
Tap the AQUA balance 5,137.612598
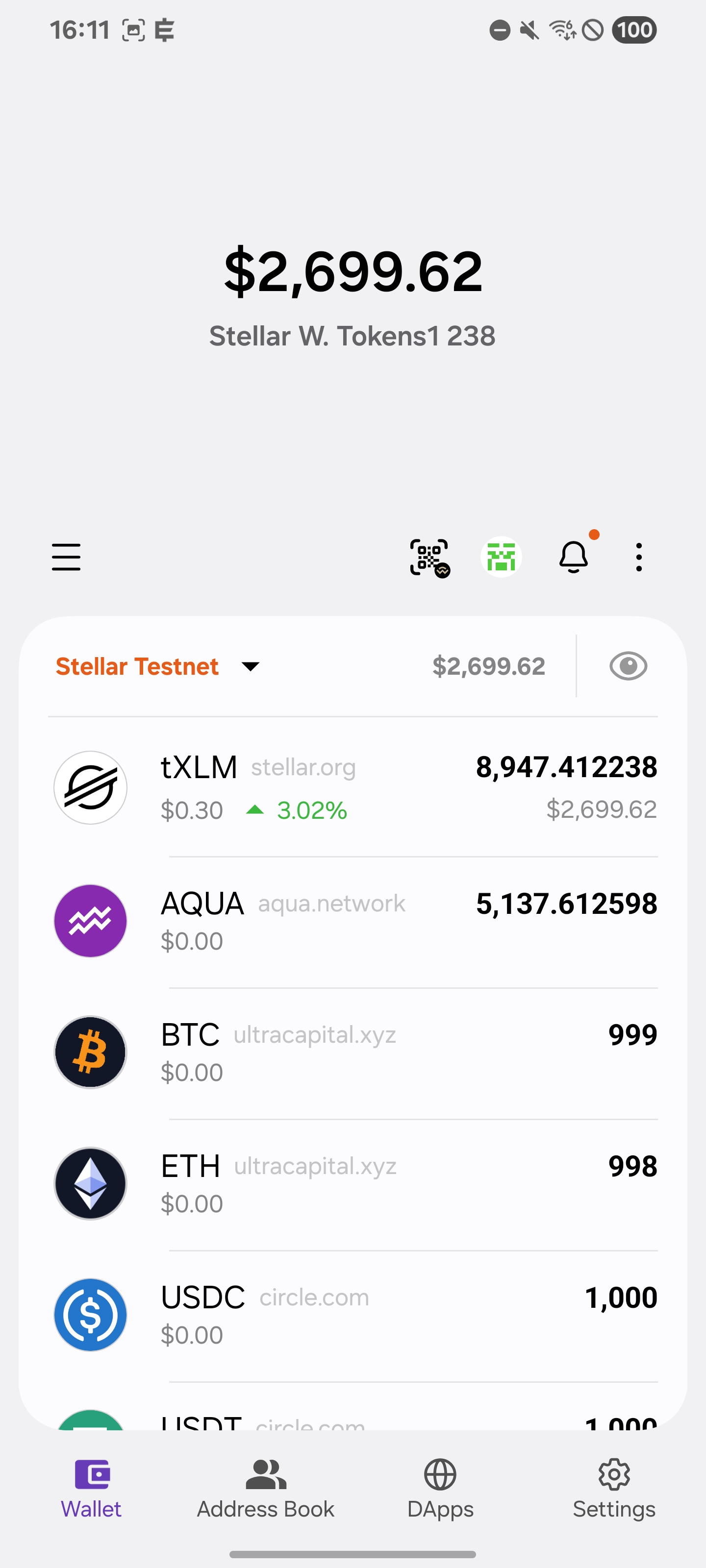[x=566, y=903]
